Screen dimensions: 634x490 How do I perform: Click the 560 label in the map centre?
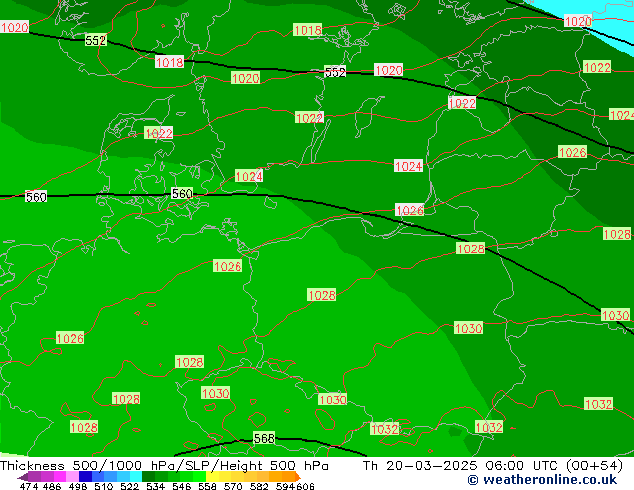(182, 194)
